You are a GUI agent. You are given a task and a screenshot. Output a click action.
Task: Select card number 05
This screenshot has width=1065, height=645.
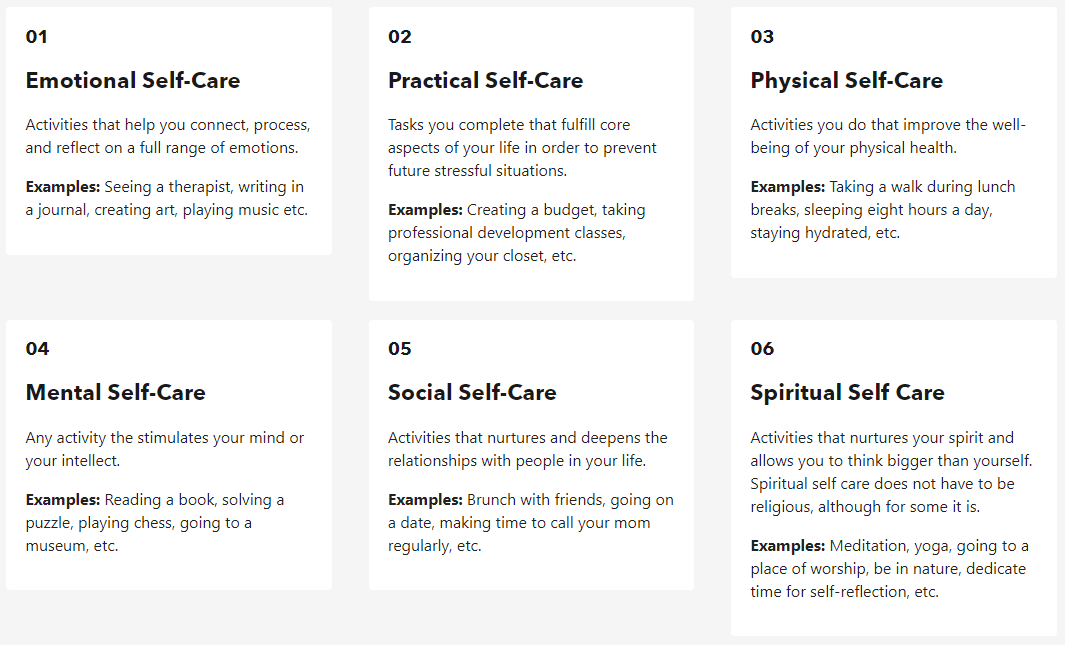point(400,349)
